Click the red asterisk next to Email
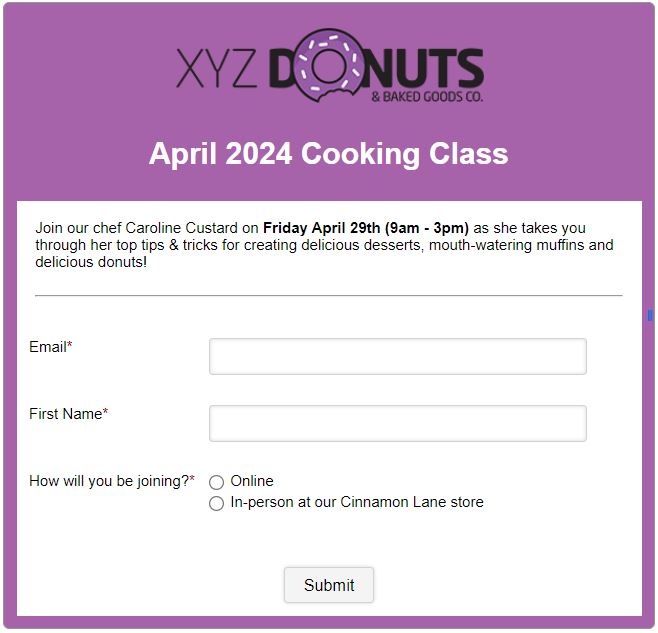The image size is (658, 633). click(70, 345)
